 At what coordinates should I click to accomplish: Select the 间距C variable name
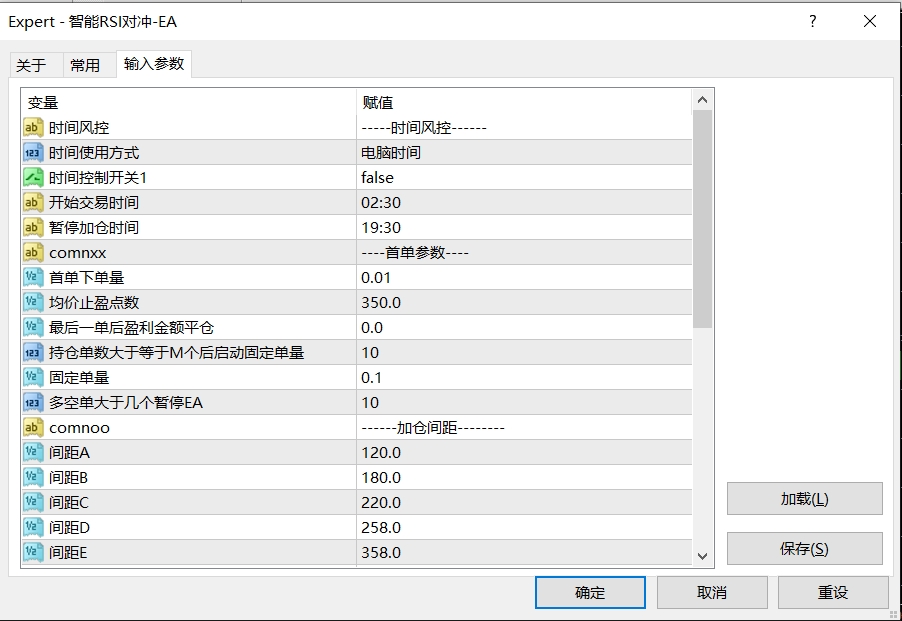click(x=68, y=503)
